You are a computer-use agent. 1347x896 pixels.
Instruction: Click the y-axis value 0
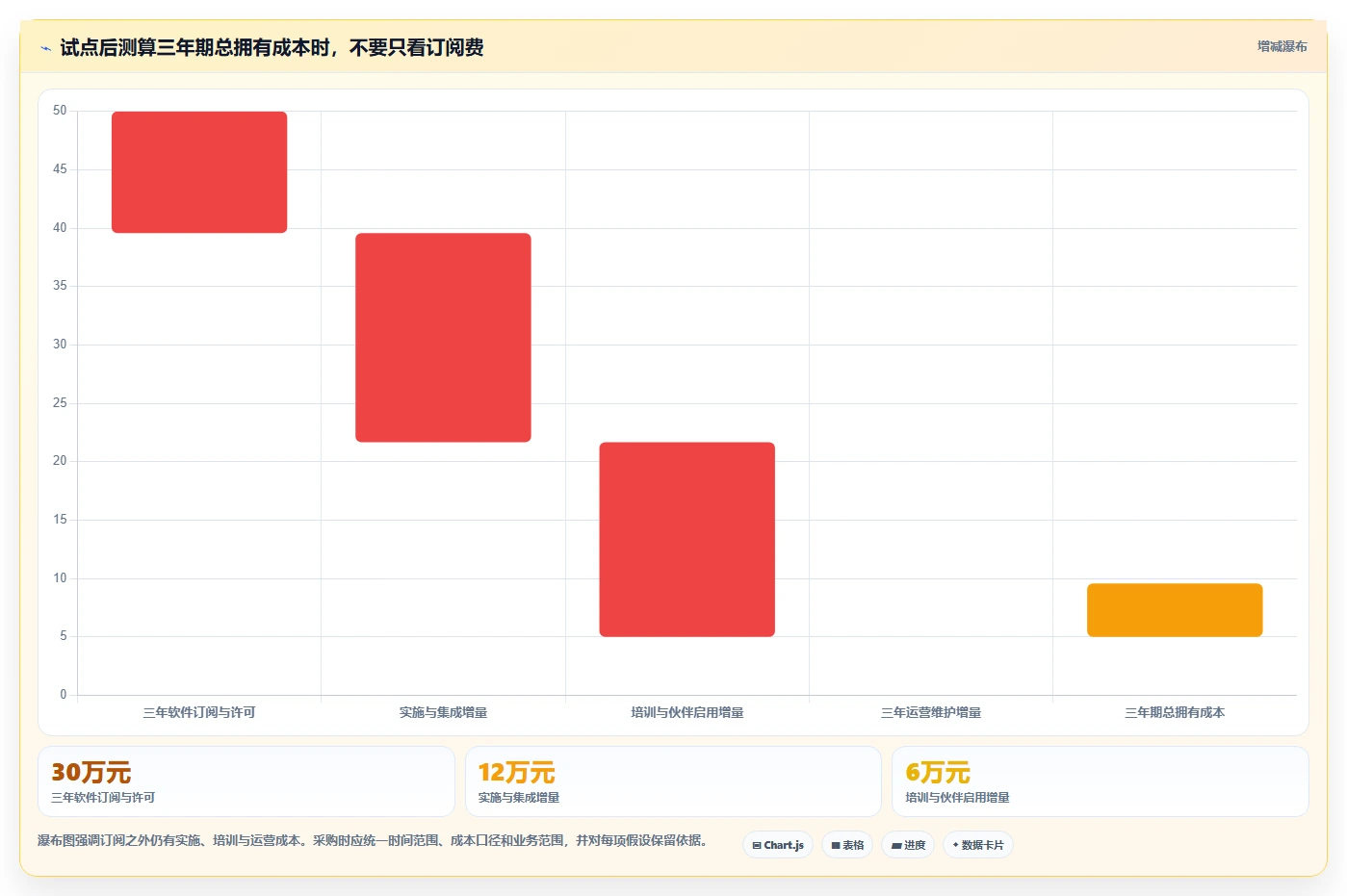pyautogui.click(x=64, y=695)
